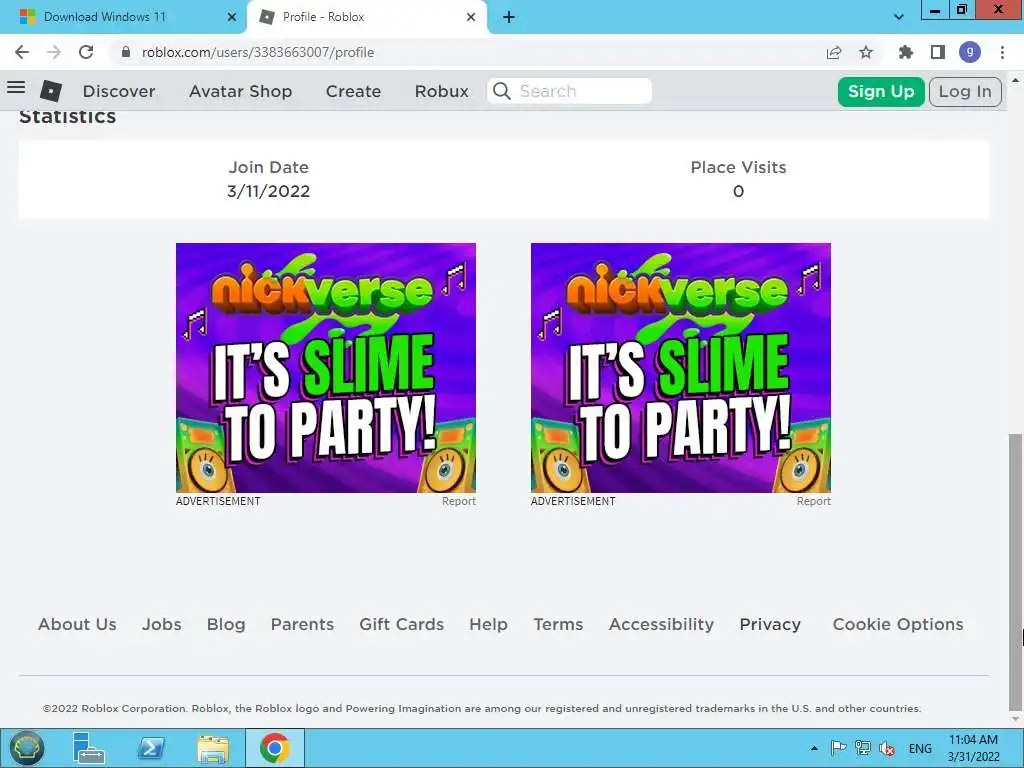Viewport: 1024px width, 768px height.
Task: Click the Join Date value 3/11/2022
Action: 268,191
